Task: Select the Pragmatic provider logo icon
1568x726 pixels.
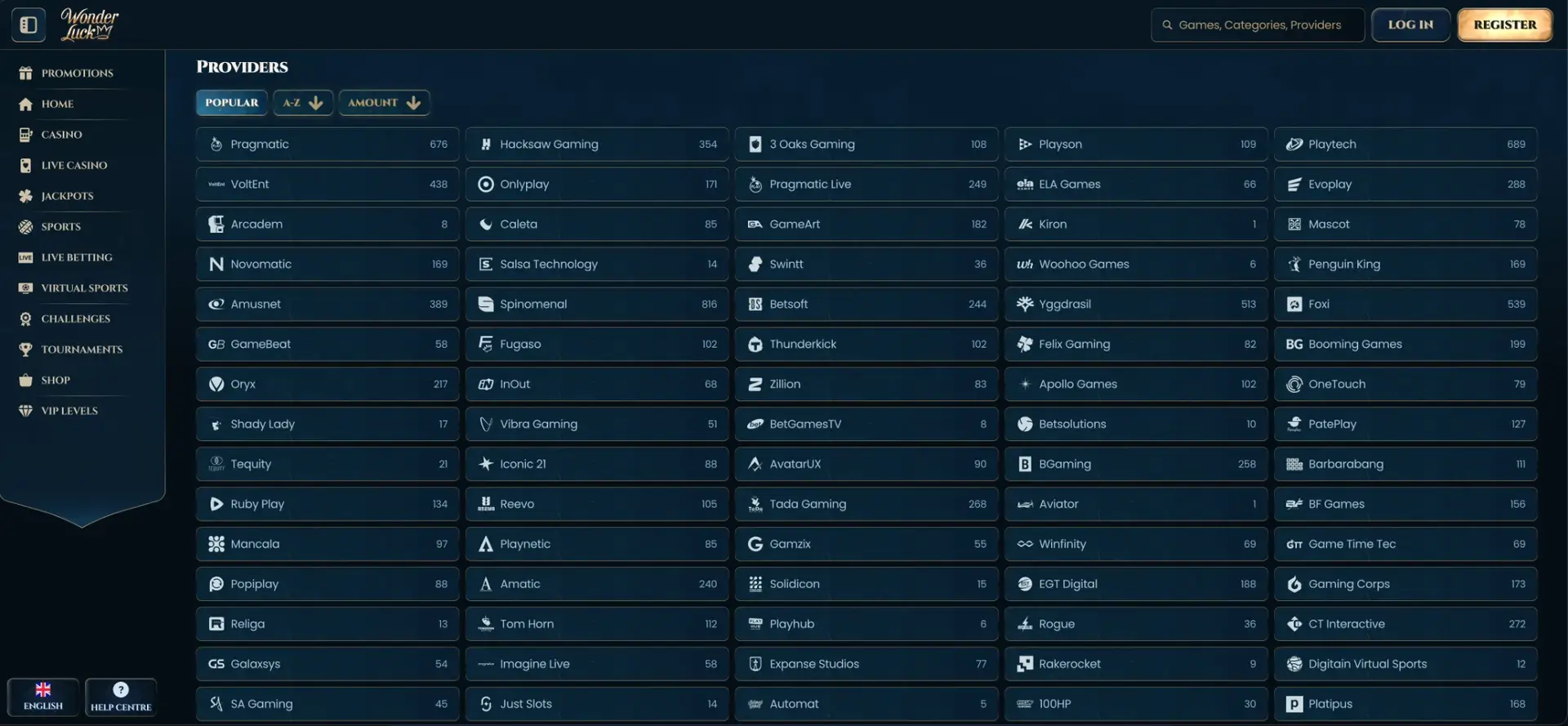Action: click(x=216, y=144)
